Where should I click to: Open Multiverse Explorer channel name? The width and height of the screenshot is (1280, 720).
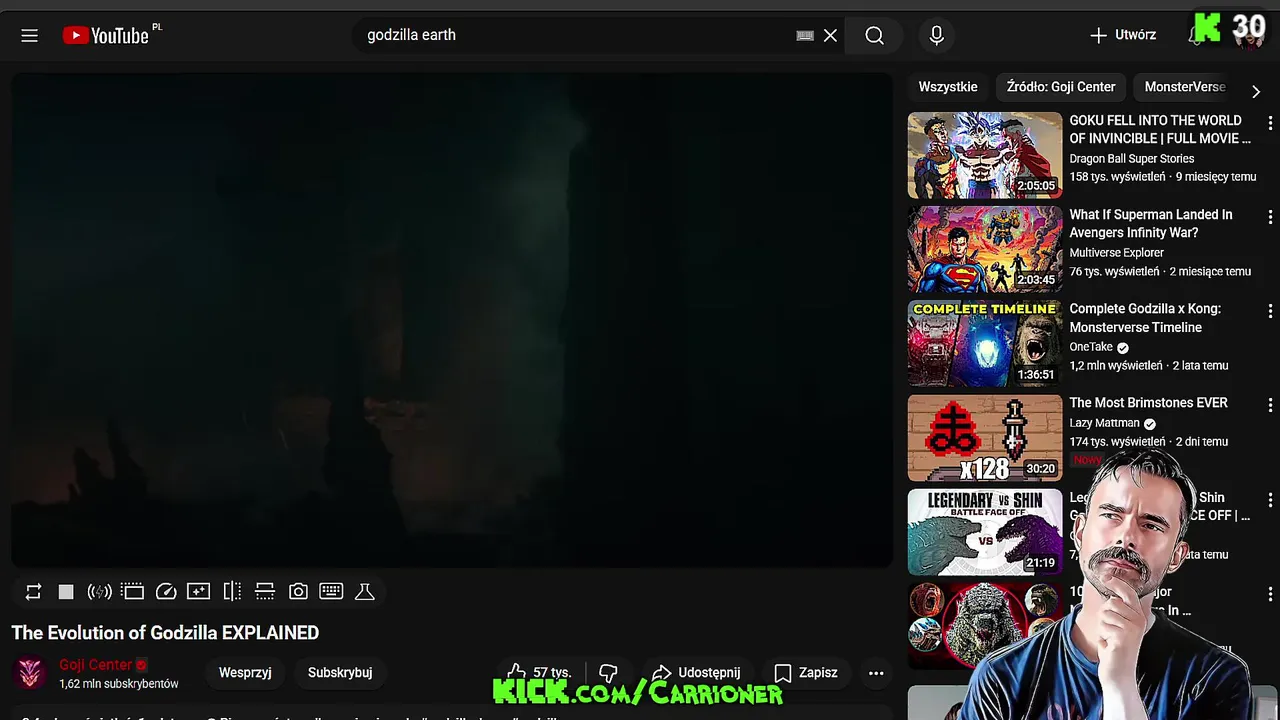pos(1116,253)
